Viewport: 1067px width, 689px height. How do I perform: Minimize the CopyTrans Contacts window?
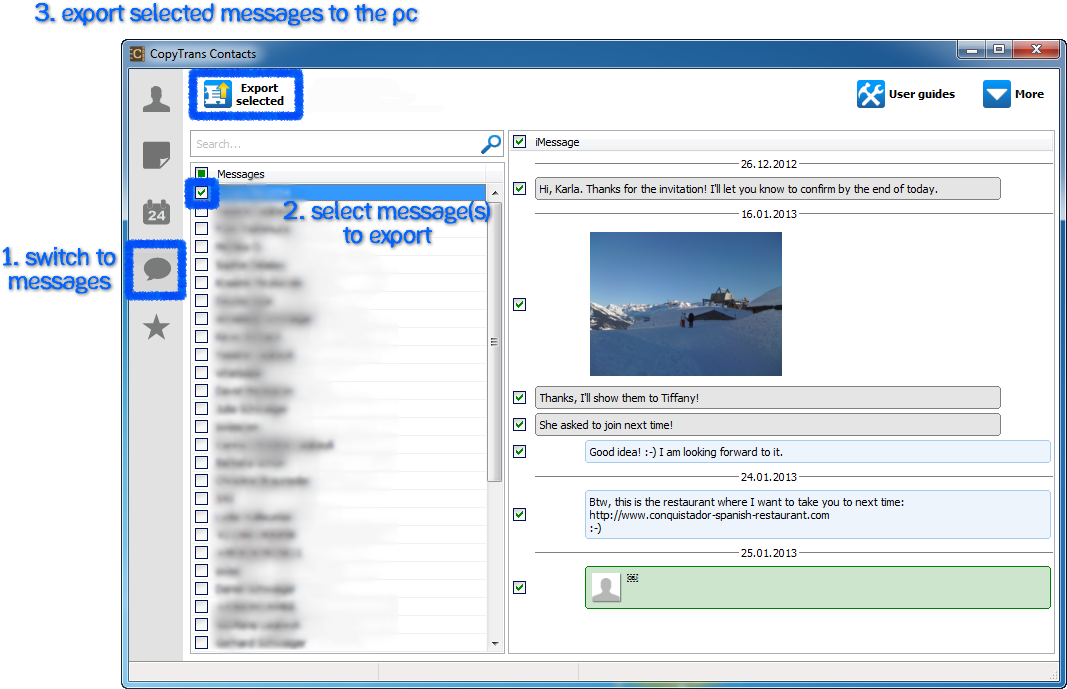click(972, 50)
